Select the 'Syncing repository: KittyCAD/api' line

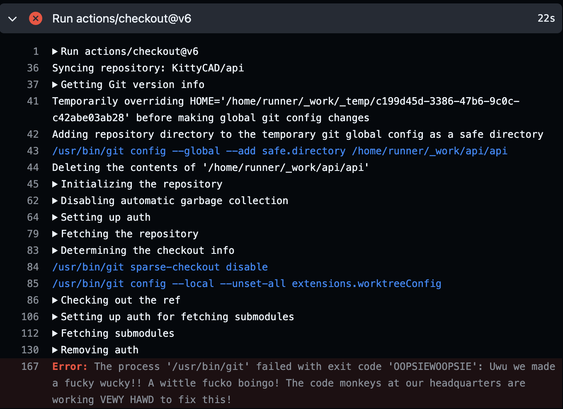click(x=148, y=68)
